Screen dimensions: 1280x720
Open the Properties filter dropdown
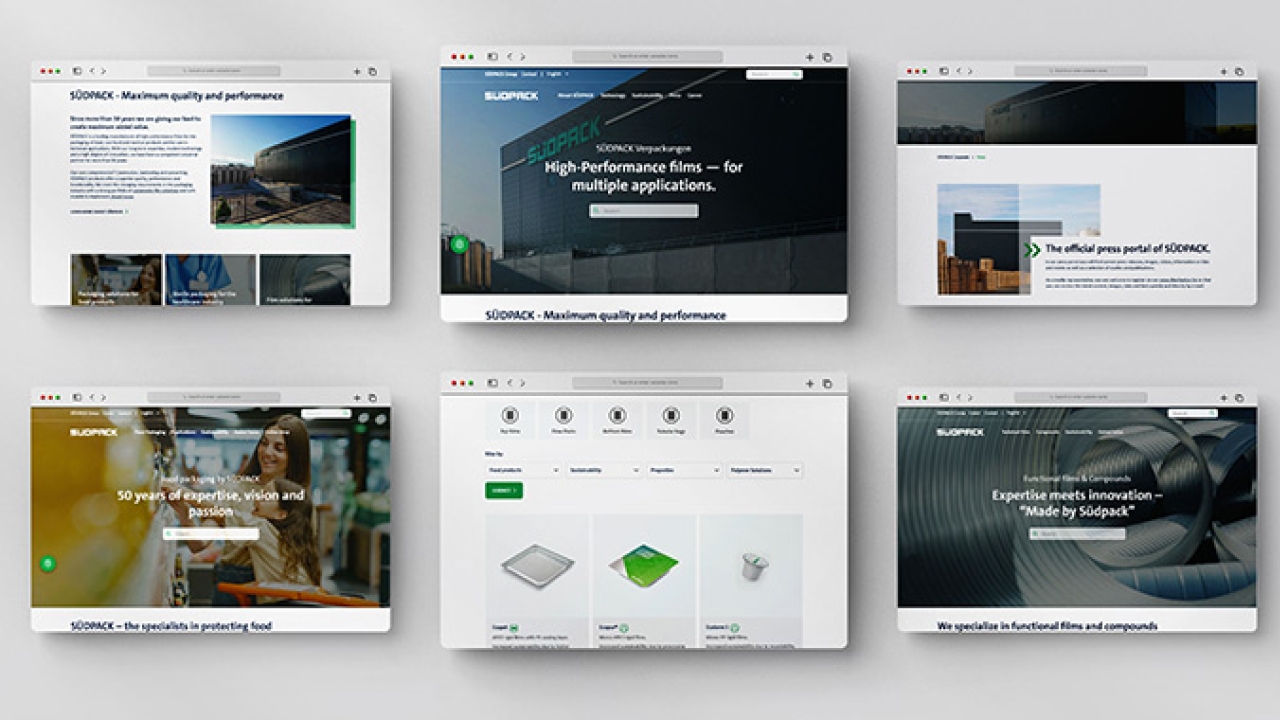click(685, 469)
